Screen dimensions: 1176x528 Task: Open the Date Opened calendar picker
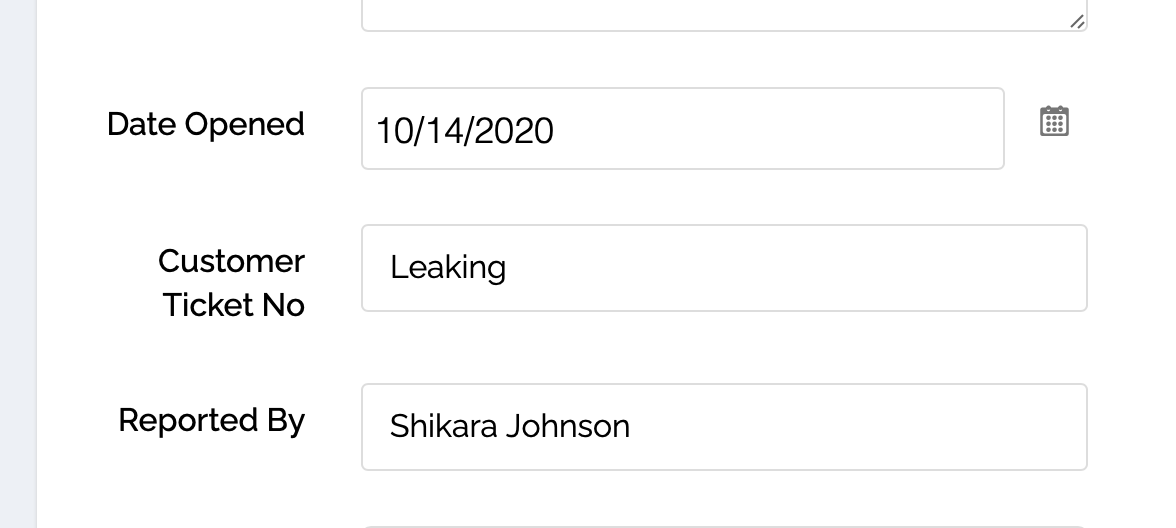[x=1054, y=121]
